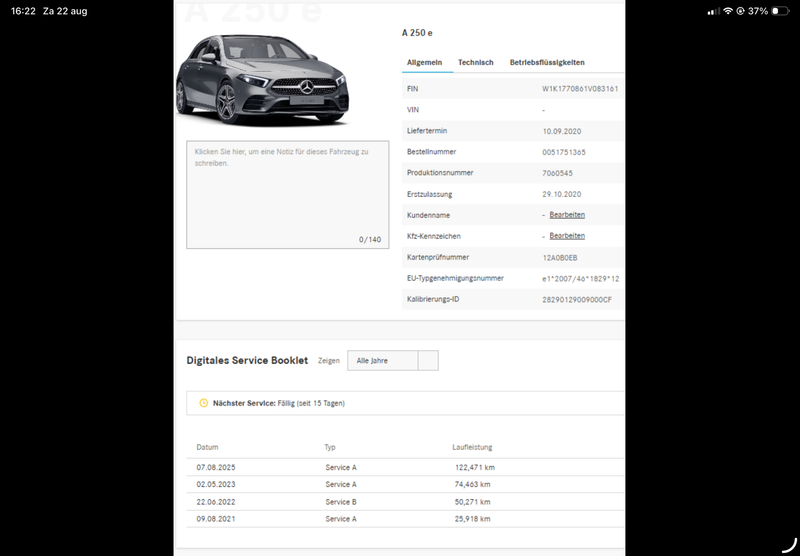Click the clock icon beside Nächster Service
Screen dimensions: 800x556
pos(203,403)
